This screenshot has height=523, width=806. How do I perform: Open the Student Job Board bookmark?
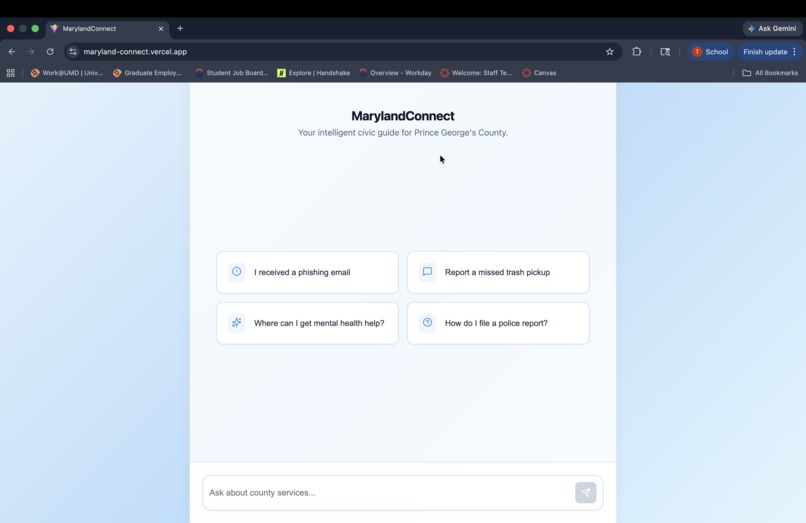[232, 73]
